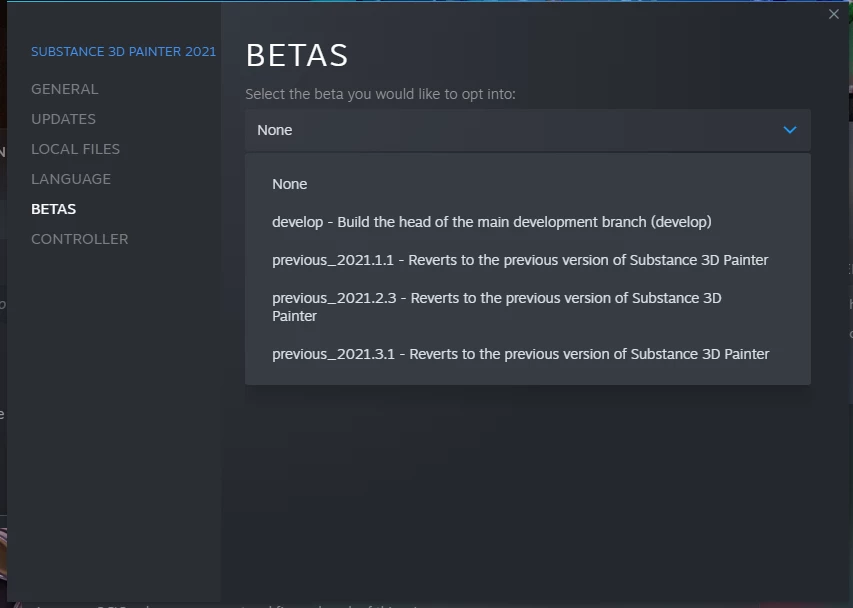Open the General settings tab
Screen dimensions: 853x608
click(65, 89)
